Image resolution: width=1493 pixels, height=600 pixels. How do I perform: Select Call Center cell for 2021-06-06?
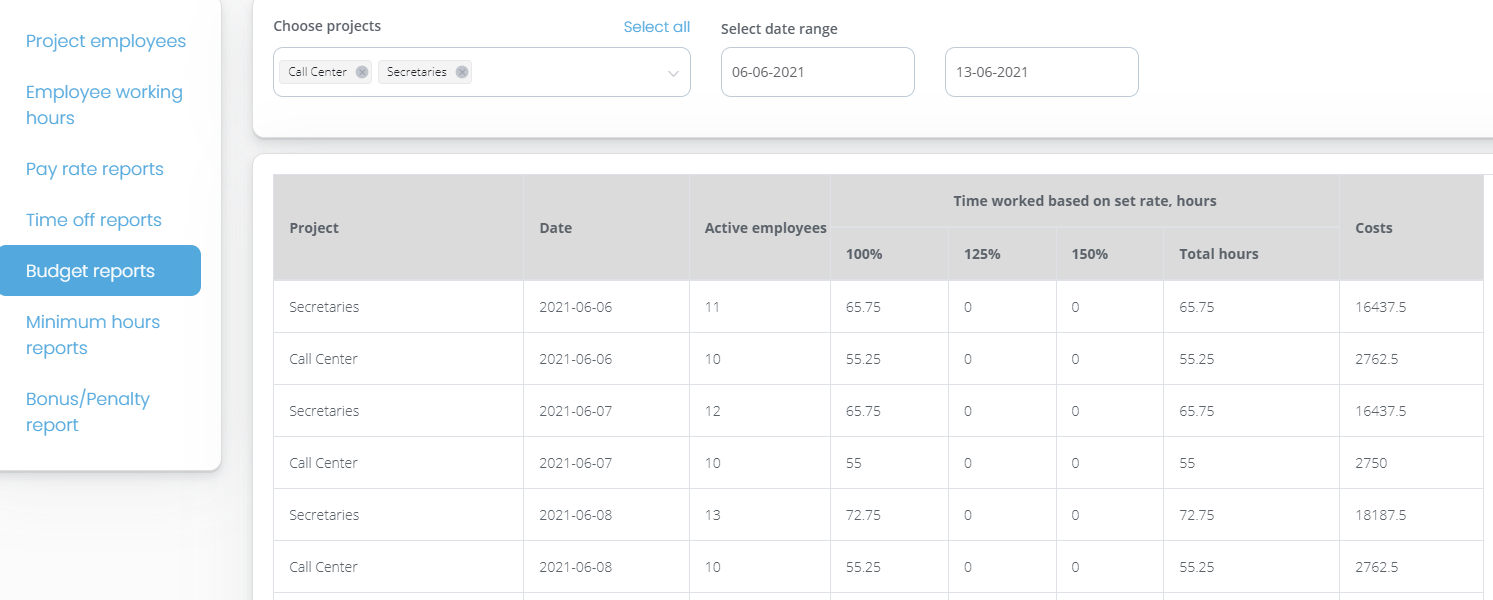pos(398,359)
